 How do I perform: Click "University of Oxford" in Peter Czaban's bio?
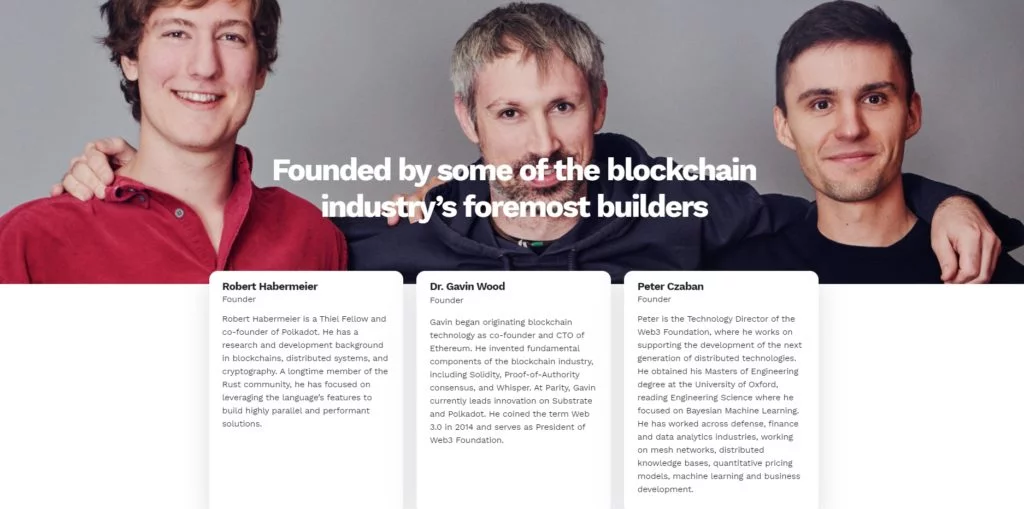(x=736, y=384)
